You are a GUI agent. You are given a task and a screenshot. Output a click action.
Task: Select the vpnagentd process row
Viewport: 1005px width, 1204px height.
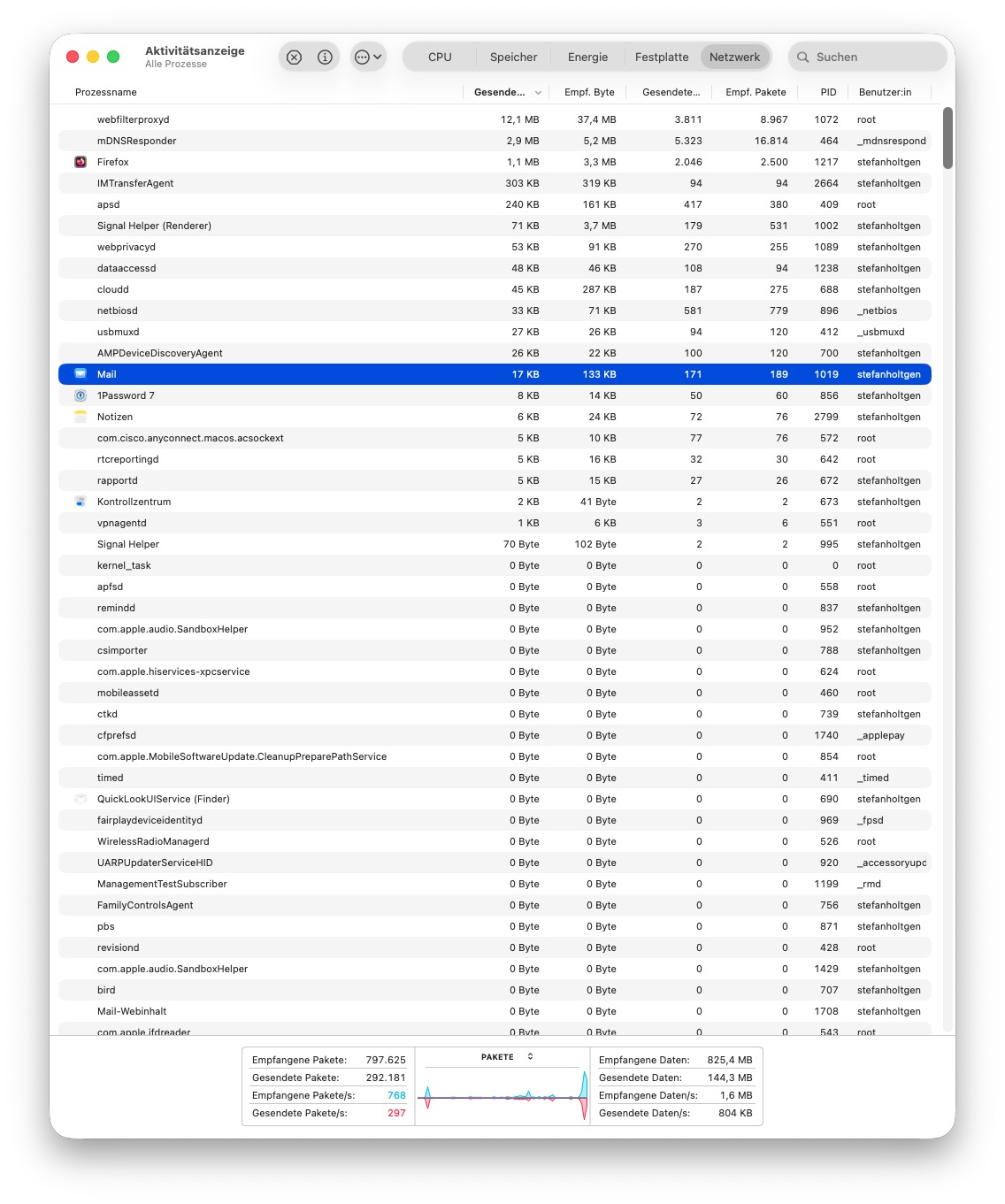pos(495,523)
